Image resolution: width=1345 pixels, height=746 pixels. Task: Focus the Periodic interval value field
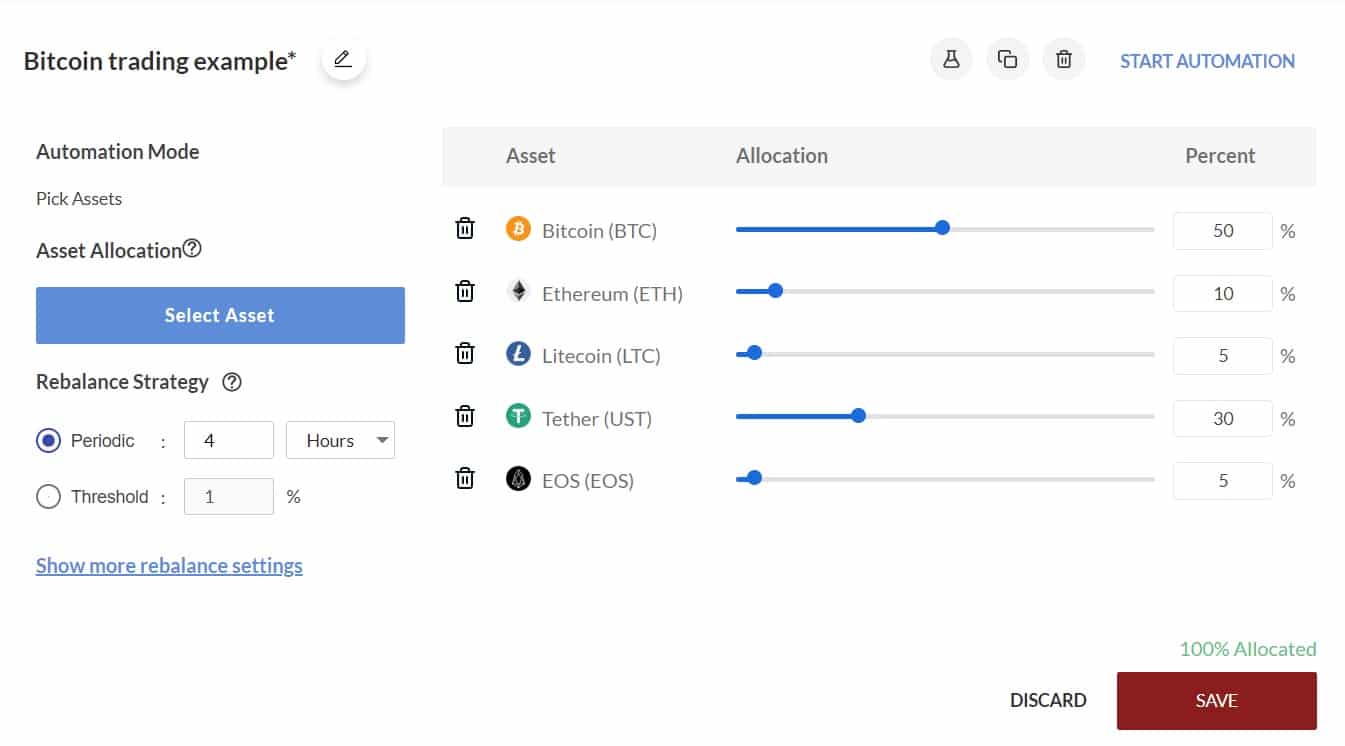(229, 440)
